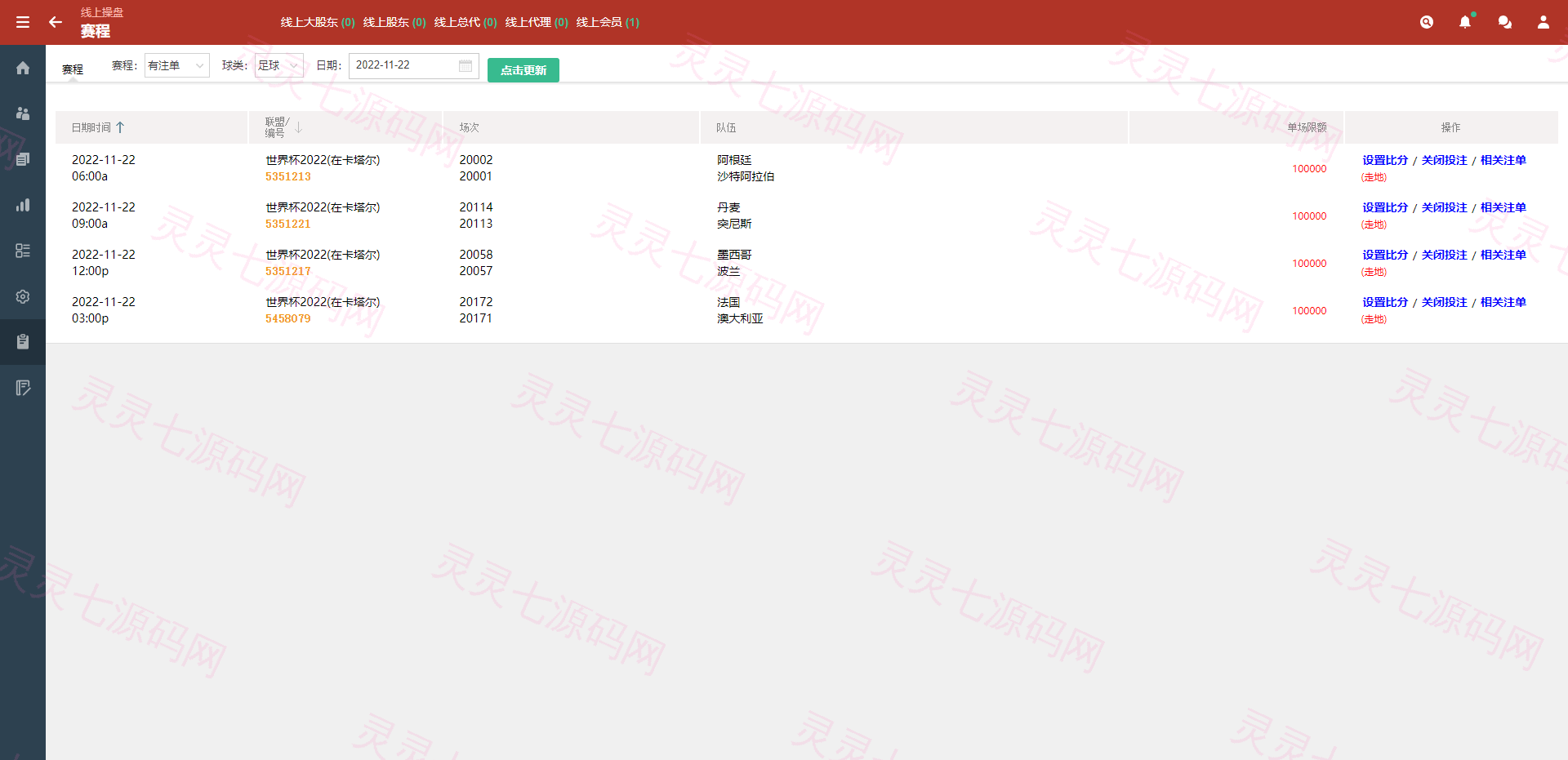Open the notifications bell icon

click(1465, 22)
